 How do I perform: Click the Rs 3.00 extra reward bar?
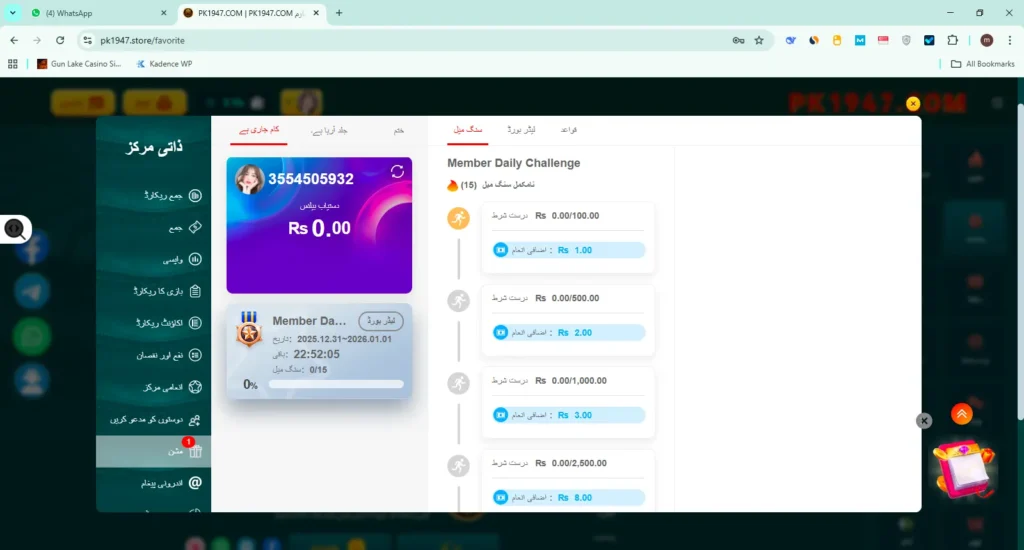point(568,415)
